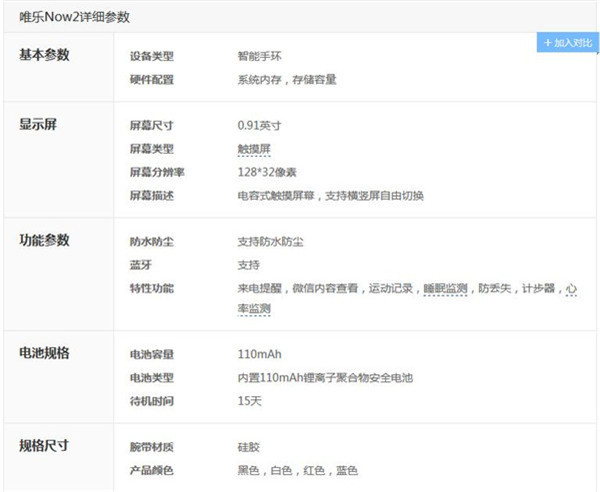Click the 屏幕尺寸 label
Viewport: 600px width, 492px height.
click(x=152, y=125)
